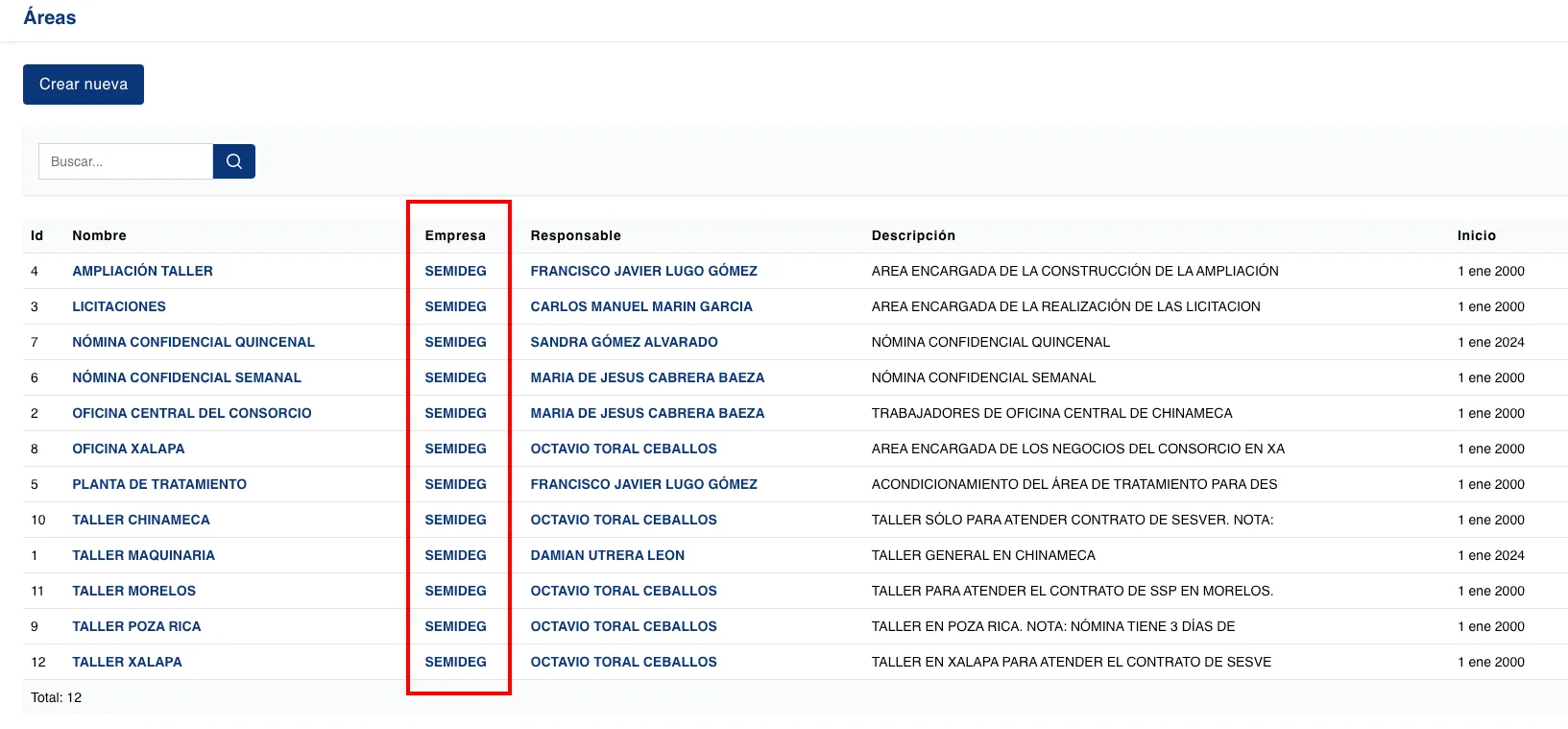The image size is (1568, 729).
Task: Open responsible DAMIAN UTRERA LEON
Action: pyautogui.click(x=608, y=555)
